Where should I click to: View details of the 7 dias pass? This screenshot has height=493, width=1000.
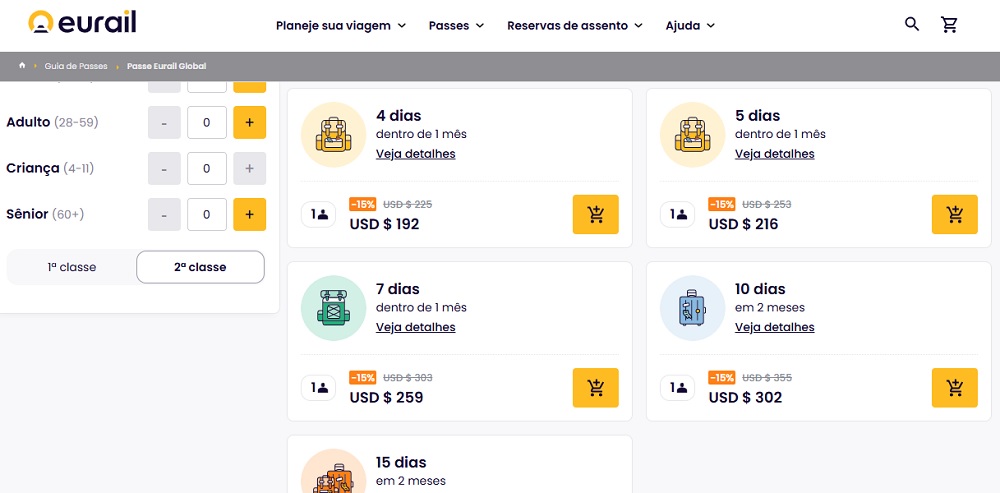pyautogui.click(x=415, y=327)
